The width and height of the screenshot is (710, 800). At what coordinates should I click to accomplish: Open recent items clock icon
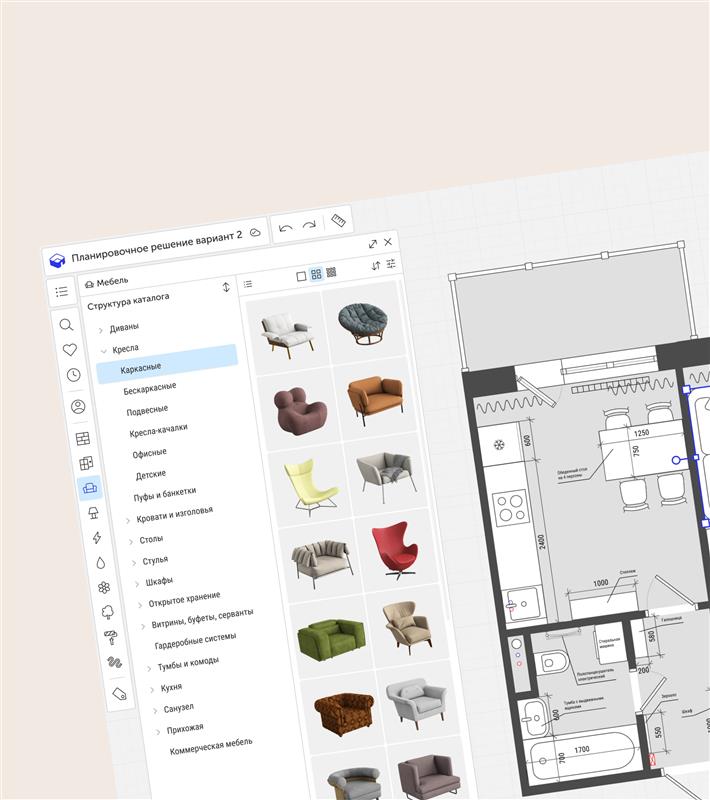[x=74, y=376]
